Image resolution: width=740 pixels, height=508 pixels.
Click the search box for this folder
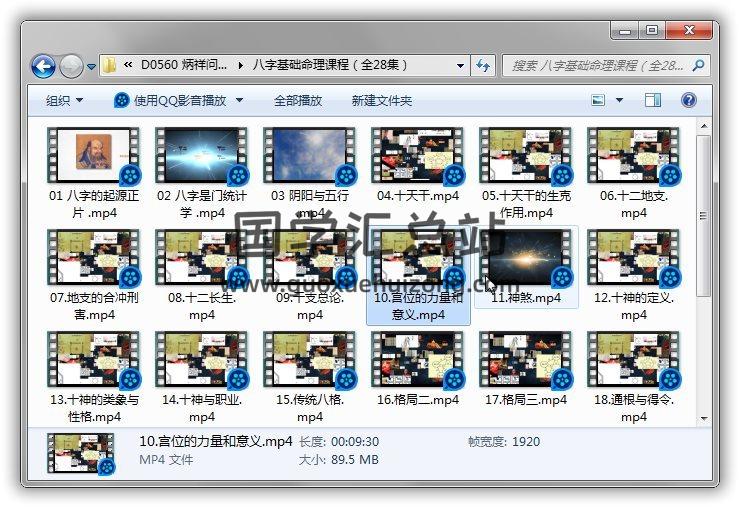coord(596,66)
